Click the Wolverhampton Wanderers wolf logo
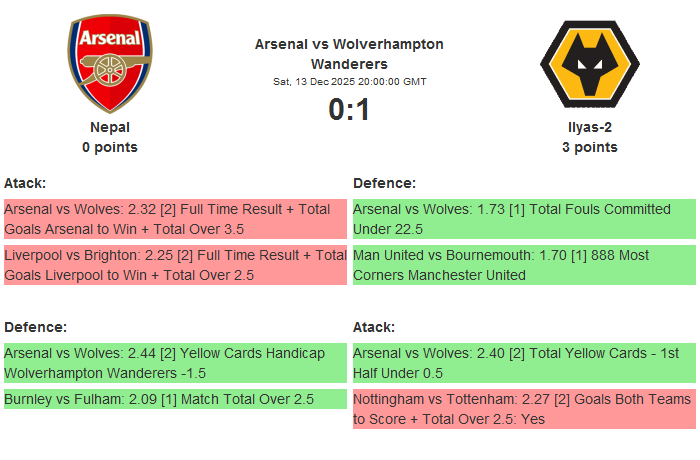The image size is (700, 460). [589, 65]
